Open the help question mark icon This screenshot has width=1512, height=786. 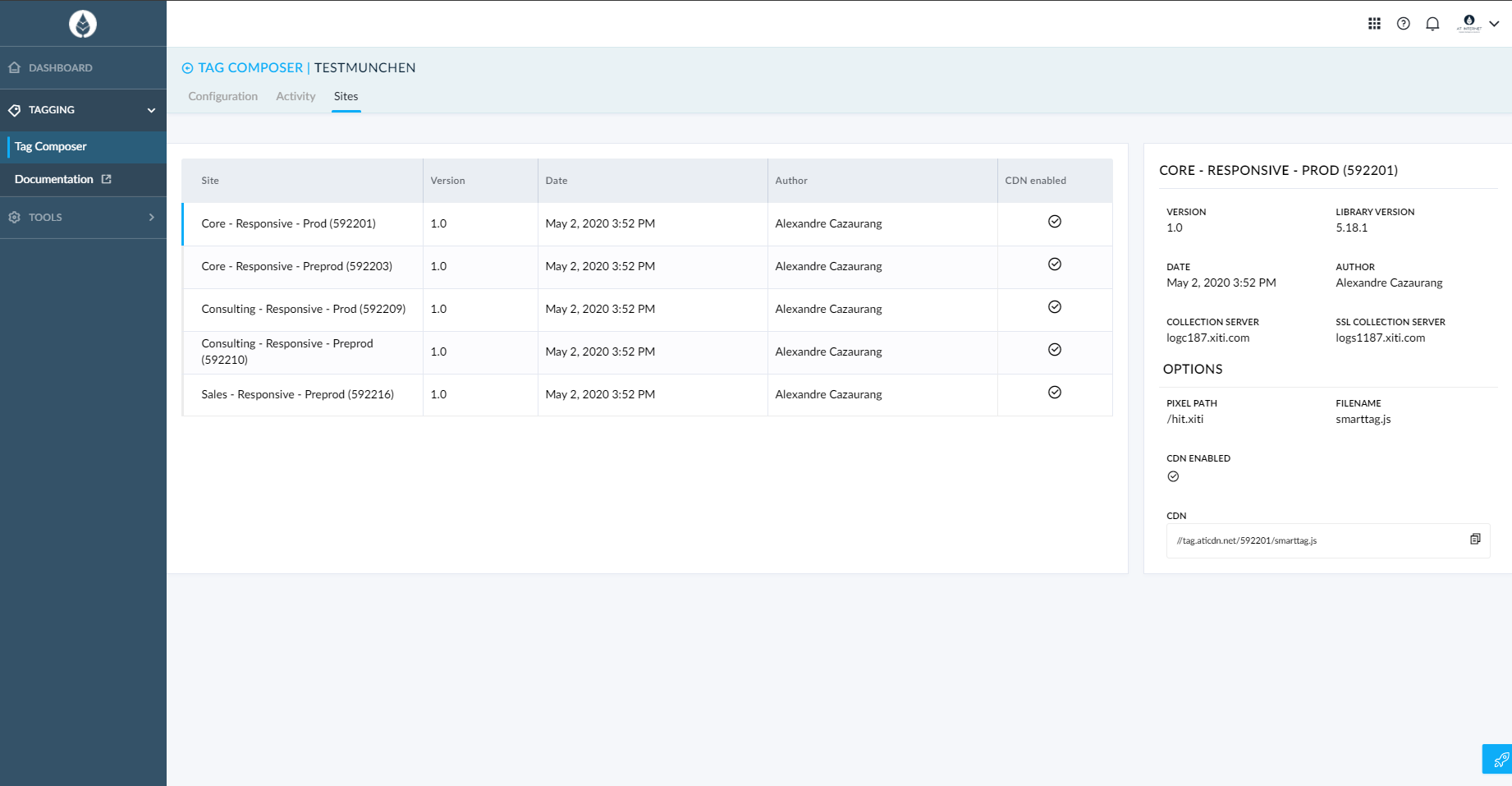point(1404,24)
